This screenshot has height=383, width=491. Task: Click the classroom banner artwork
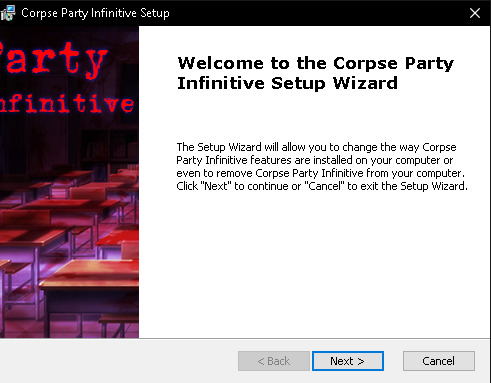click(69, 182)
